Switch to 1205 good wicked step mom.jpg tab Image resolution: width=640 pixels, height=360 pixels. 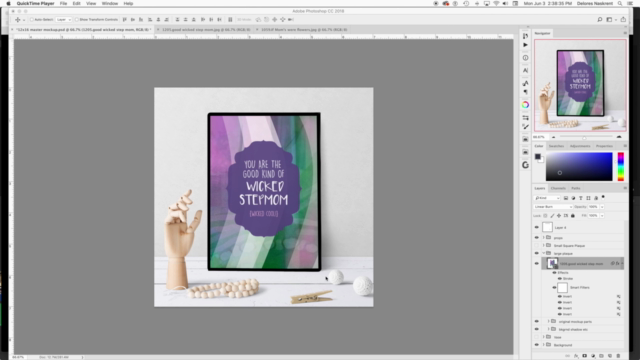(x=206, y=30)
